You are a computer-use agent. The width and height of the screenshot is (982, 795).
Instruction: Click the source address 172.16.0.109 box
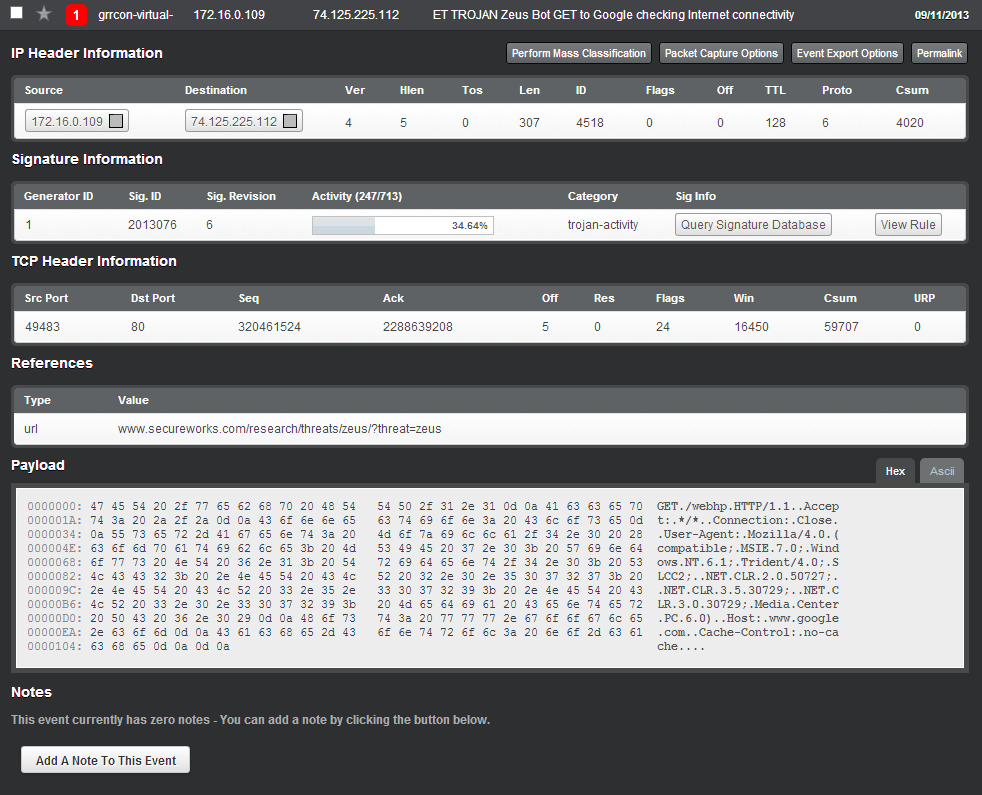67,122
